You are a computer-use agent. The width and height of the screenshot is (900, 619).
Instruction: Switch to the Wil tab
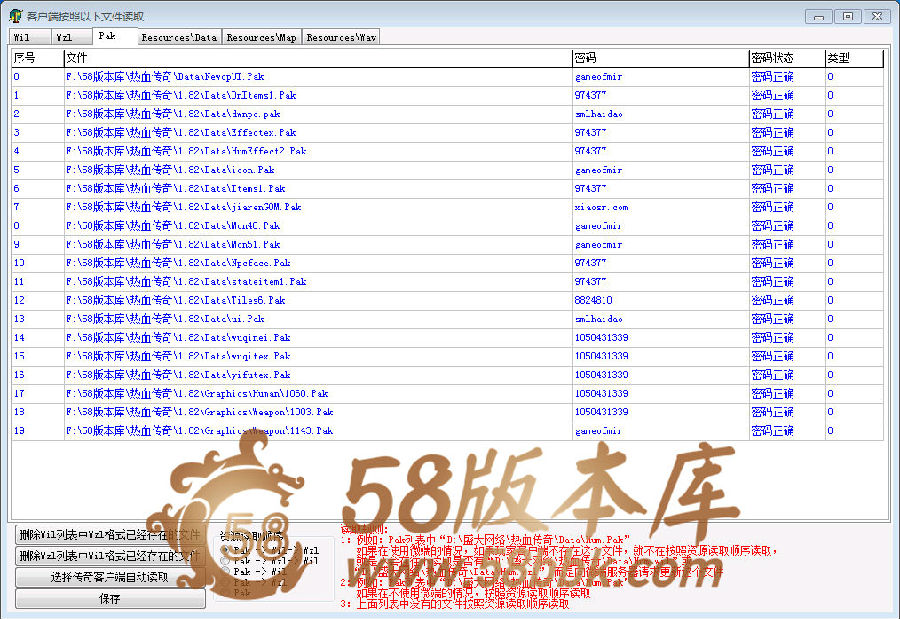(28, 37)
